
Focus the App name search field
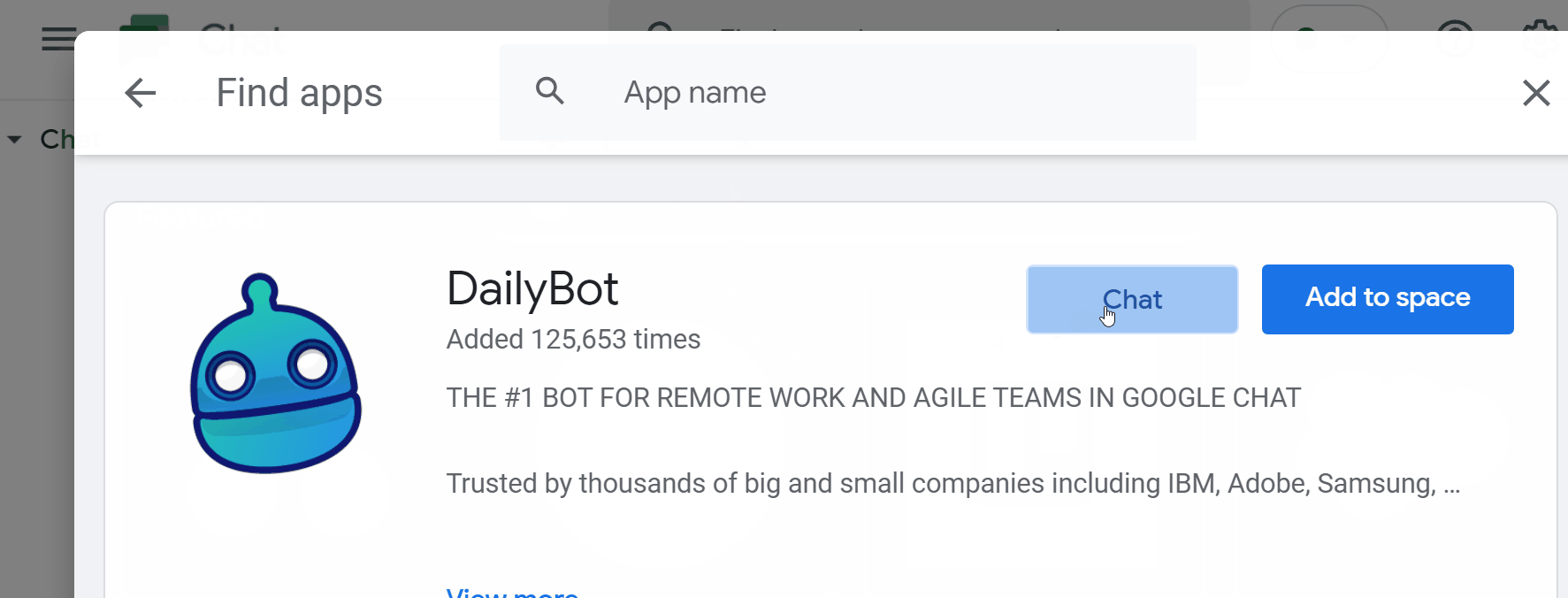884,93
